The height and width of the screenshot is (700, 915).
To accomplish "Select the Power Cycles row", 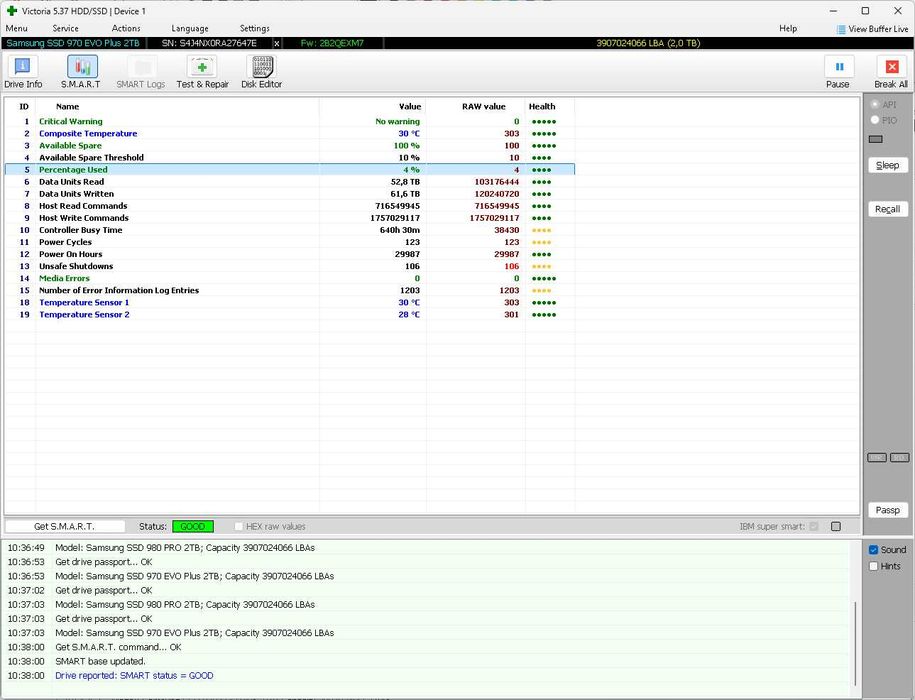I will 289,242.
